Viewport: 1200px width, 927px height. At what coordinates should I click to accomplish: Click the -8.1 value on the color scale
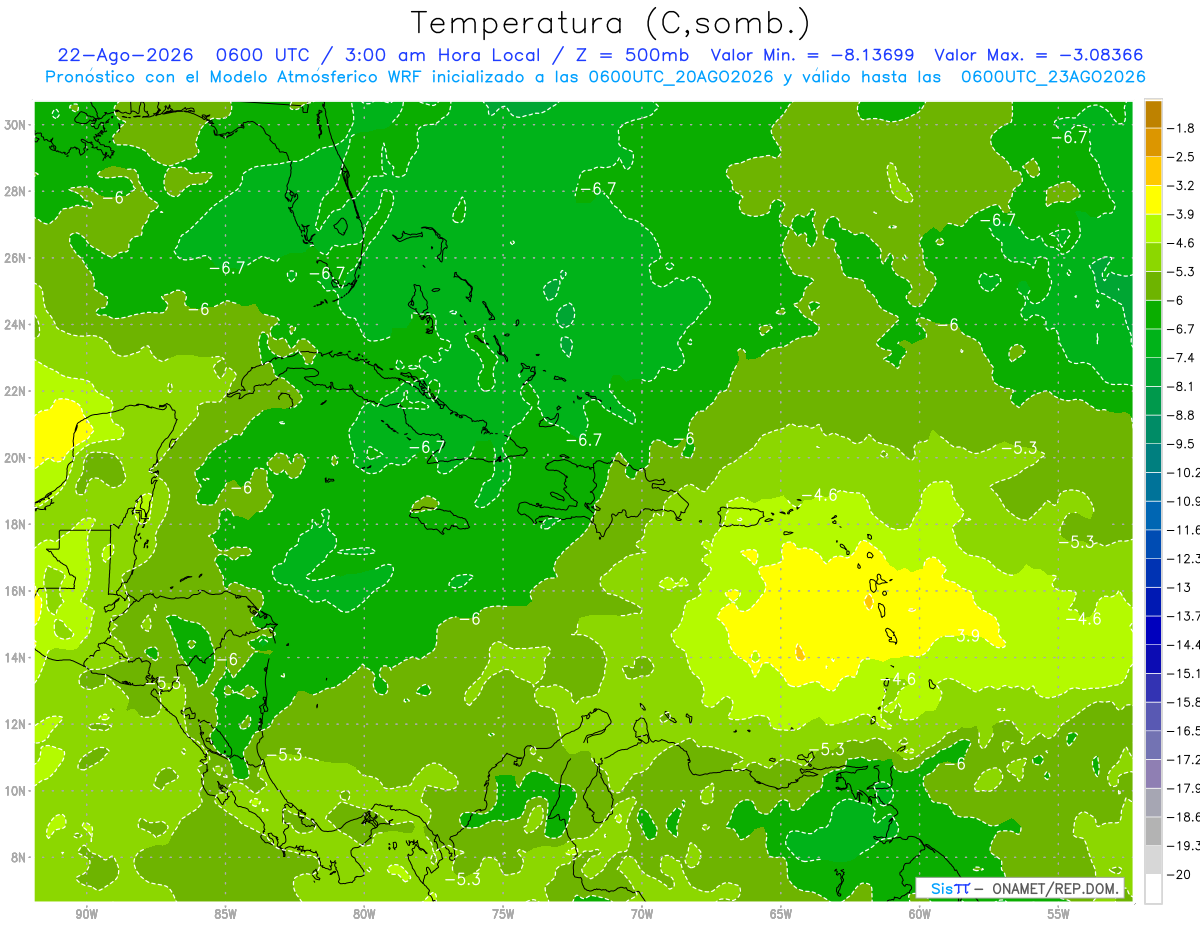click(1182, 386)
